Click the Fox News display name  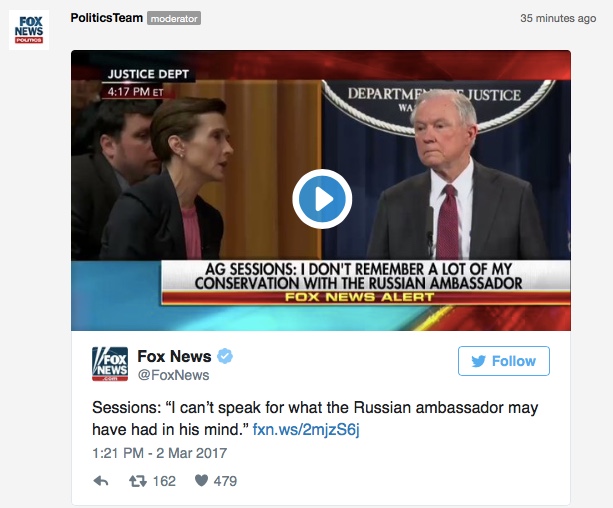[x=174, y=356]
